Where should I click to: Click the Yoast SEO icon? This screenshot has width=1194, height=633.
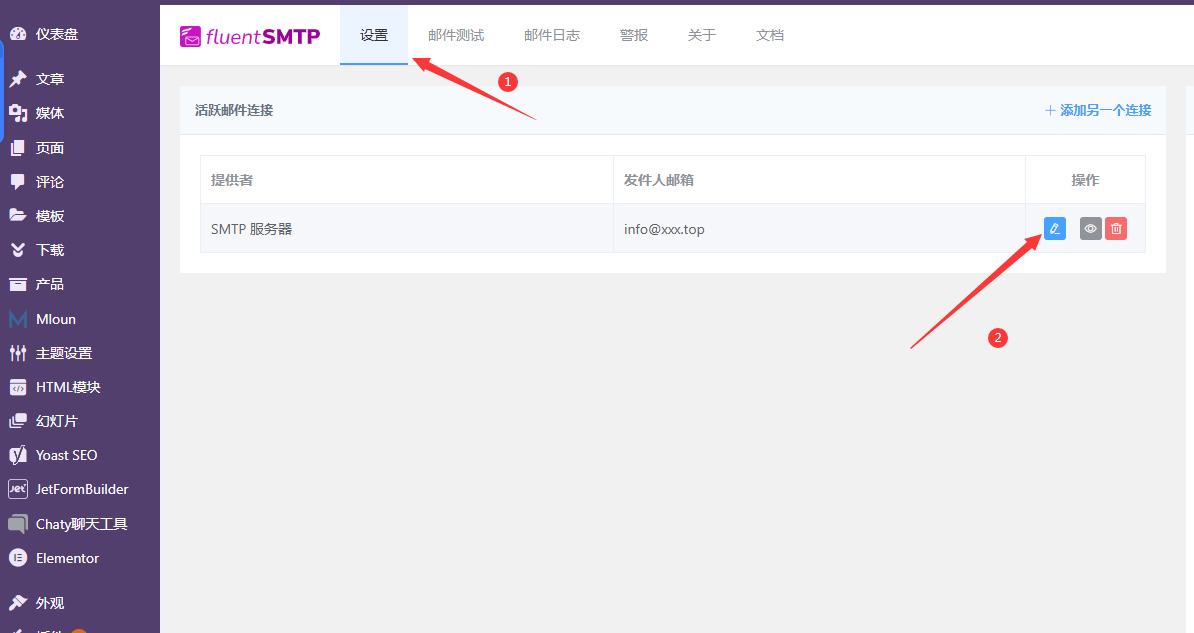pyautogui.click(x=18, y=455)
